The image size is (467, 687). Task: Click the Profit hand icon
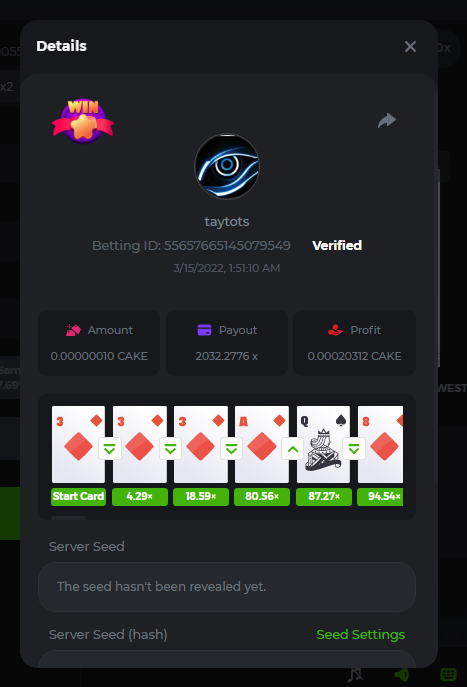335,330
